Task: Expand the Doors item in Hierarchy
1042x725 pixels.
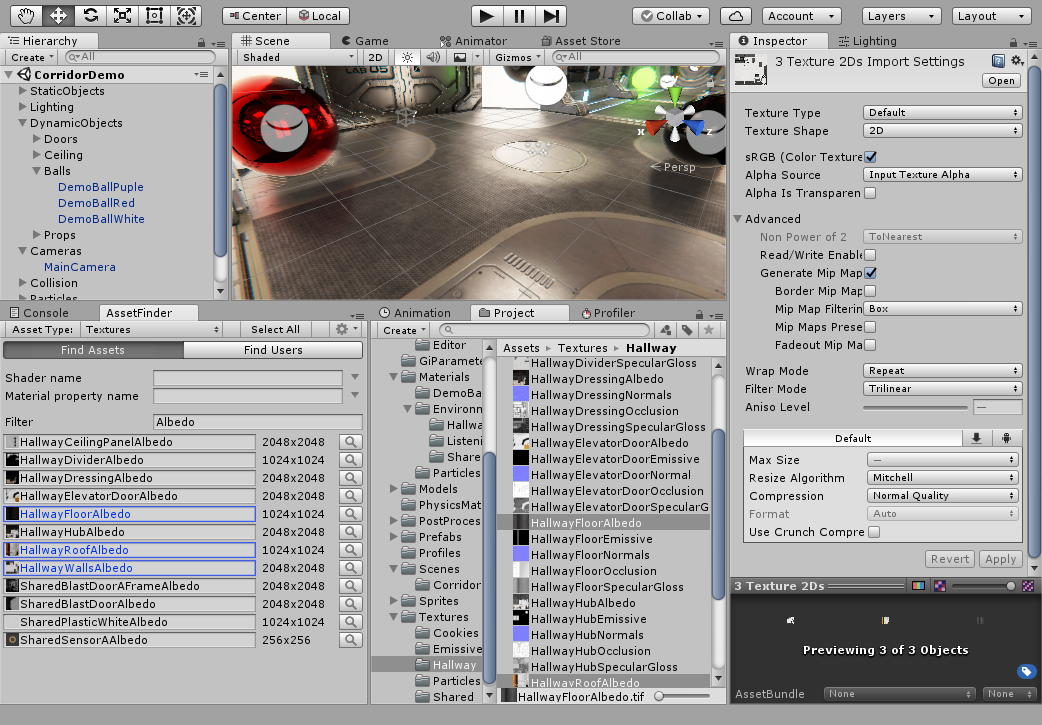Action: [37, 139]
